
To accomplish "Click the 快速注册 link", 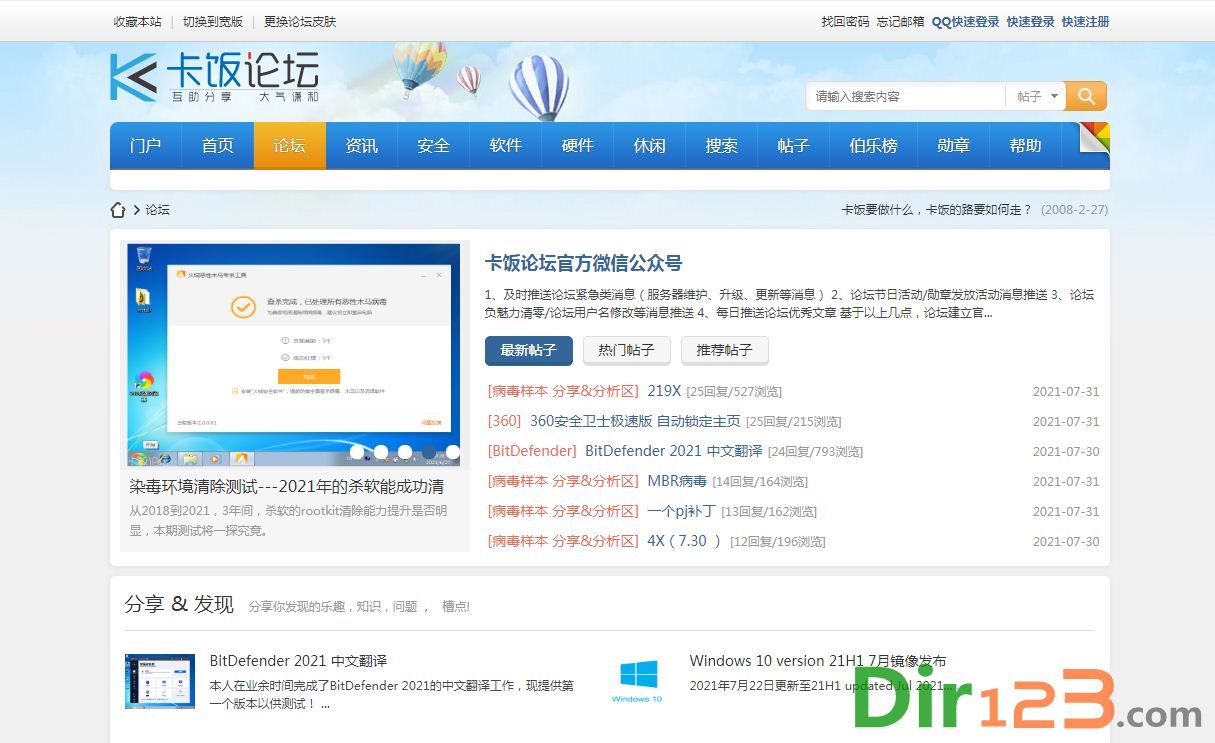I will click(1085, 21).
